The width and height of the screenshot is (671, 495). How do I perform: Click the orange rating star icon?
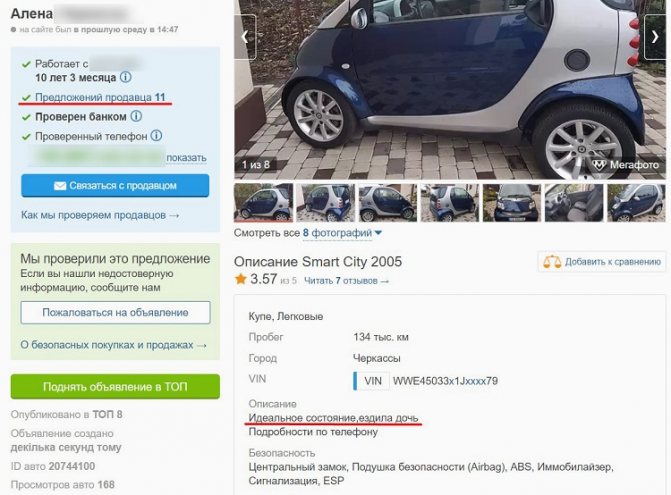(x=241, y=279)
